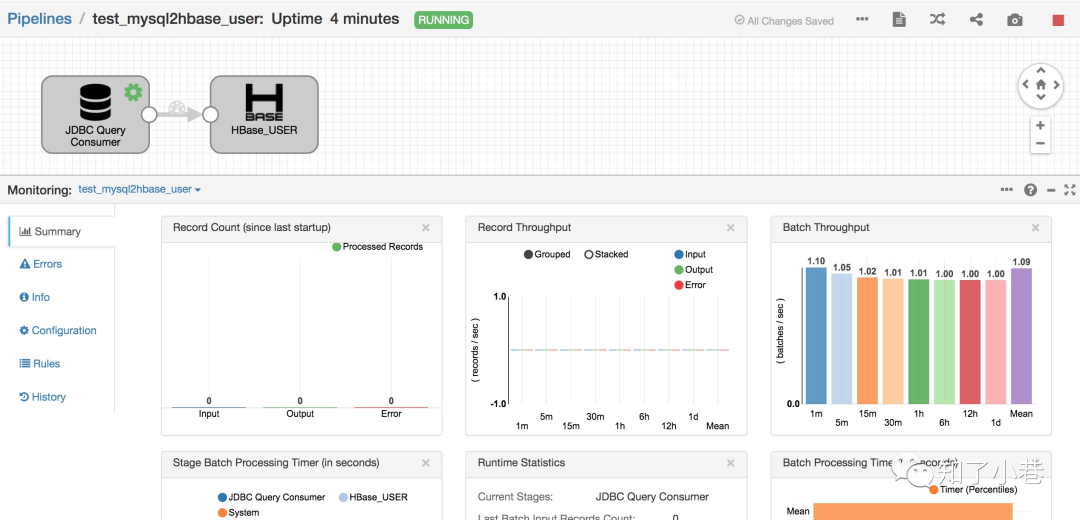1080x520 pixels.
Task: Select the Grouped radio option
Action: pyautogui.click(x=547, y=254)
